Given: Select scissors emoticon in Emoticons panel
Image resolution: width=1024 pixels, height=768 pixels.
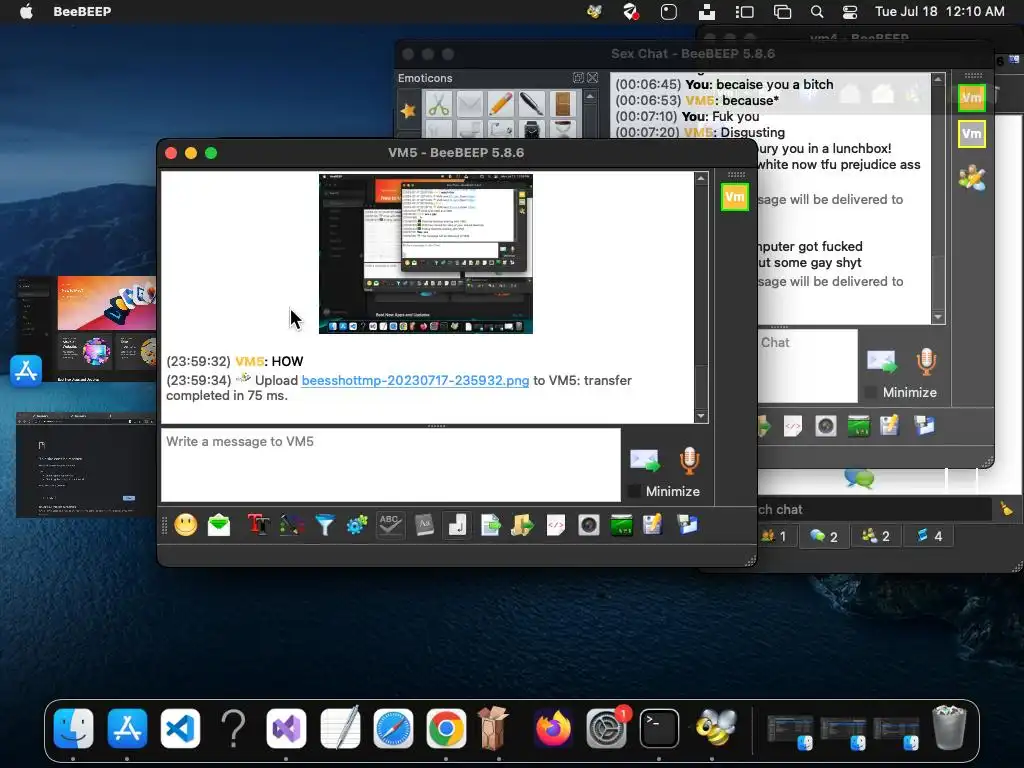Looking at the screenshot, I should click(438, 104).
